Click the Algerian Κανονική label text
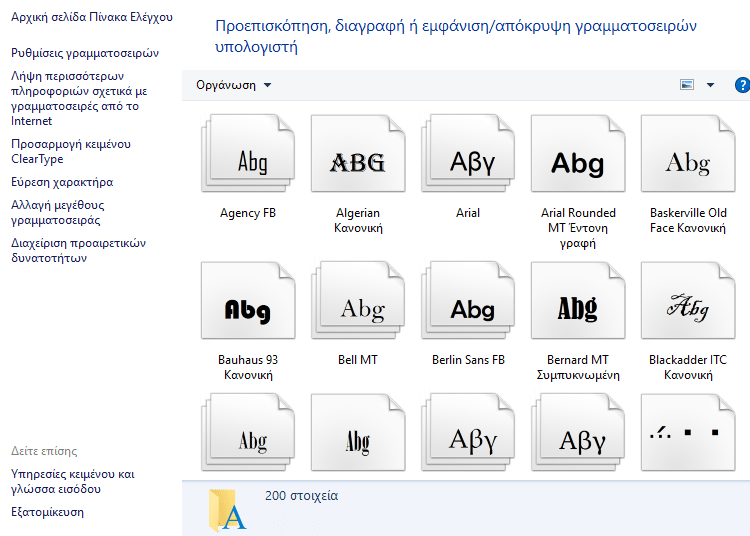The image size is (750, 536). (358, 220)
